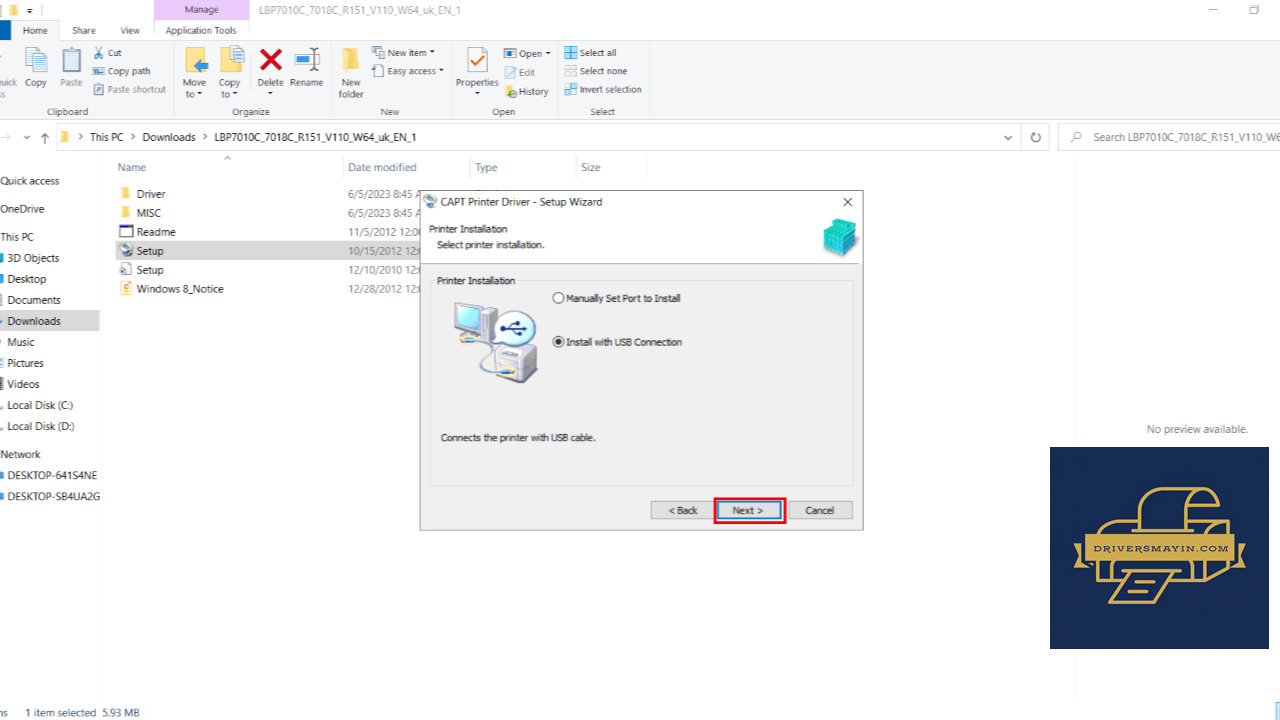
Task: Switch to the View ribbon tab
Action: 130,31
